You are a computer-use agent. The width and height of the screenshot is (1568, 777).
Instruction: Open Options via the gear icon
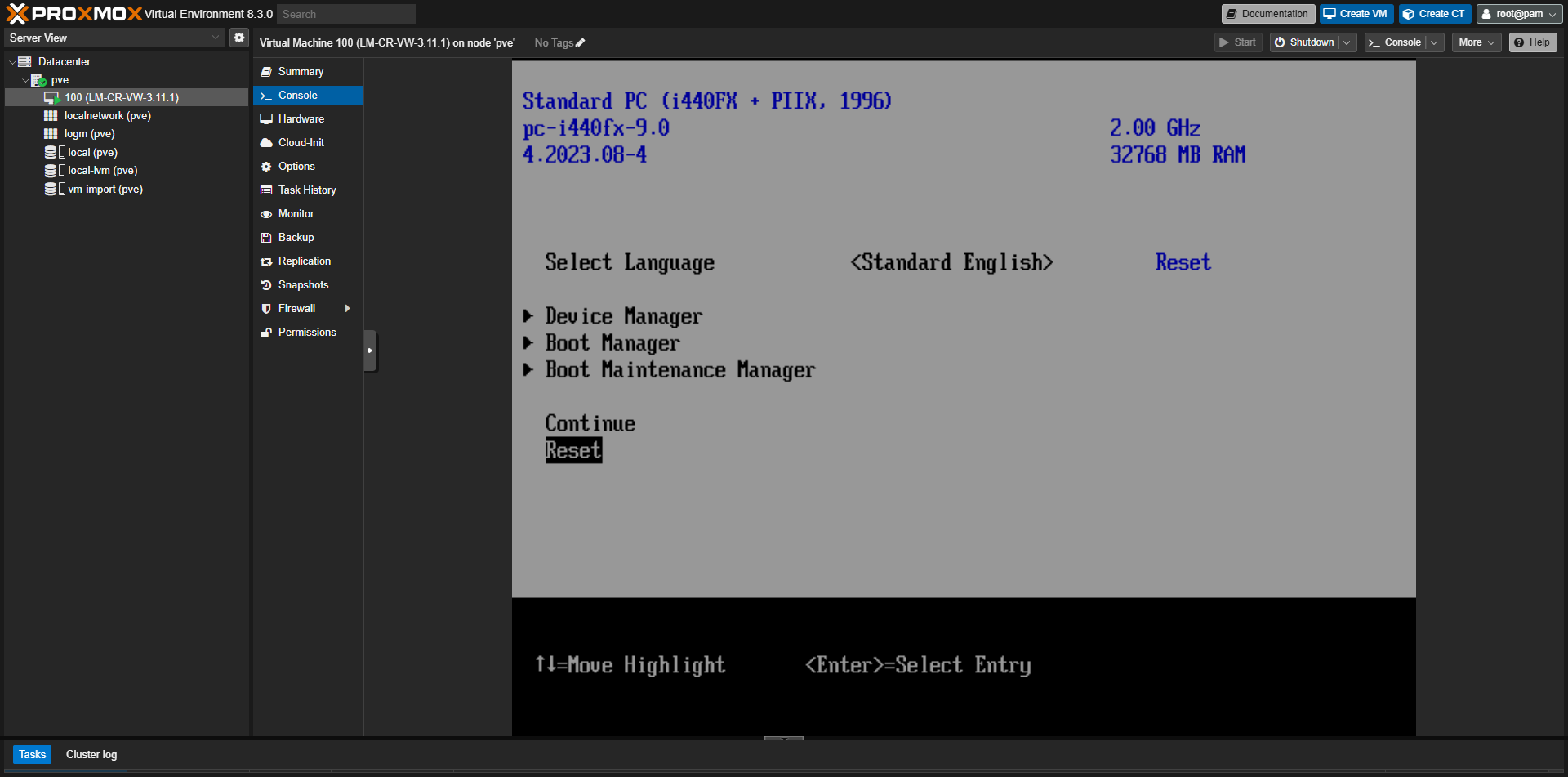[x=266, y=166]
